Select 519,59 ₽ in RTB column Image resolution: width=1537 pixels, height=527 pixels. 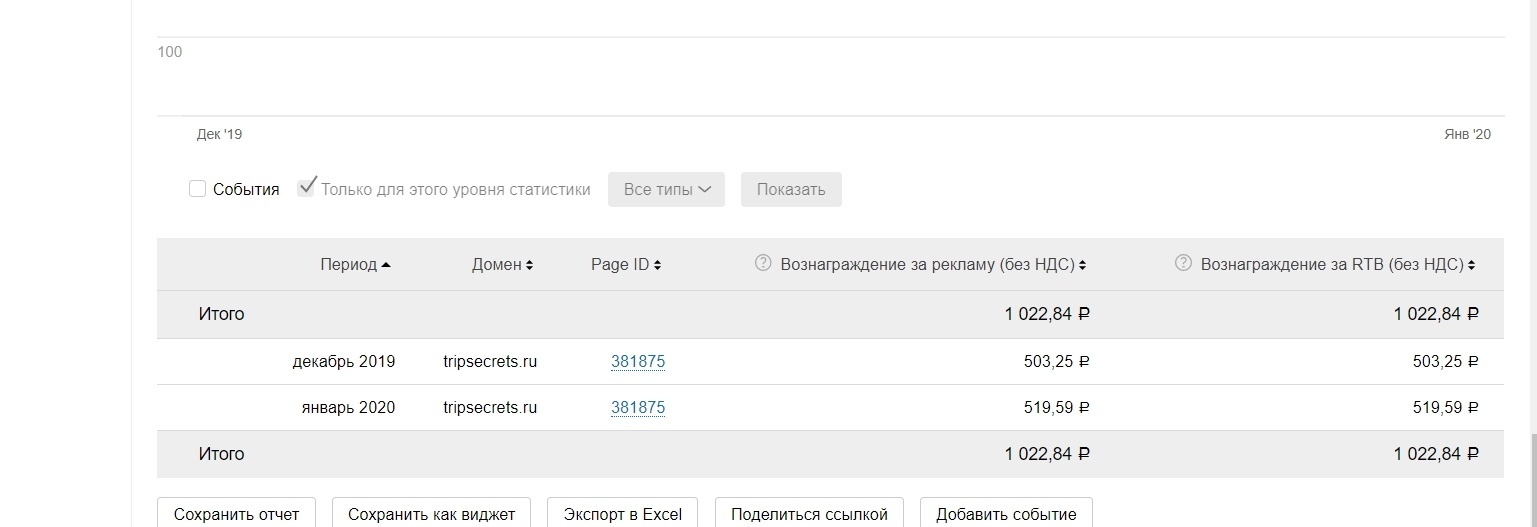pos(1446,408)
